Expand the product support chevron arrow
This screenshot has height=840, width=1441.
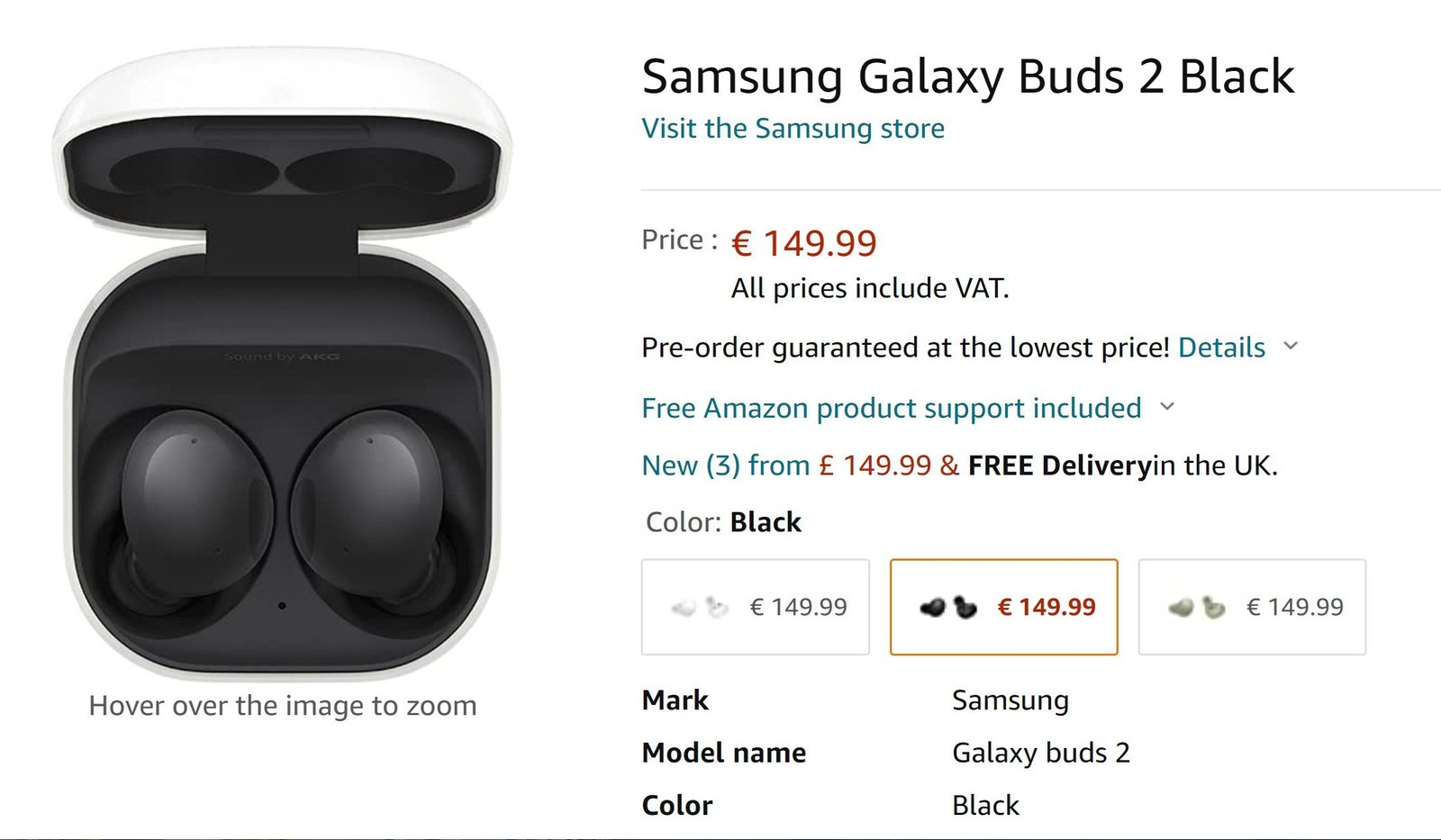1167,407
